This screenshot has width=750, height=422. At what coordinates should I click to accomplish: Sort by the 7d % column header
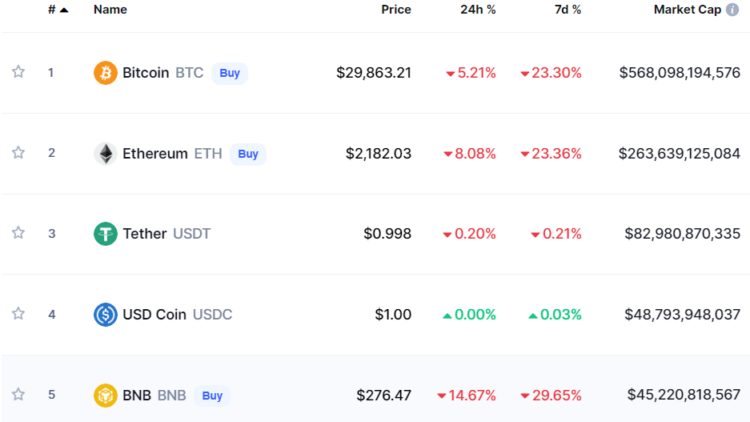[568, 10]
